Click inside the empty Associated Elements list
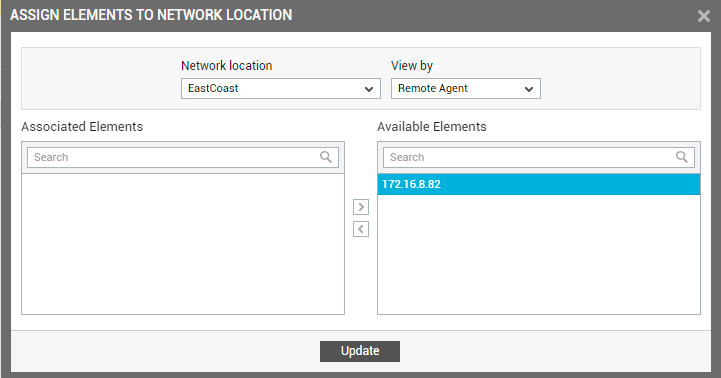This screenshot has width=721, height=378. 183,244
